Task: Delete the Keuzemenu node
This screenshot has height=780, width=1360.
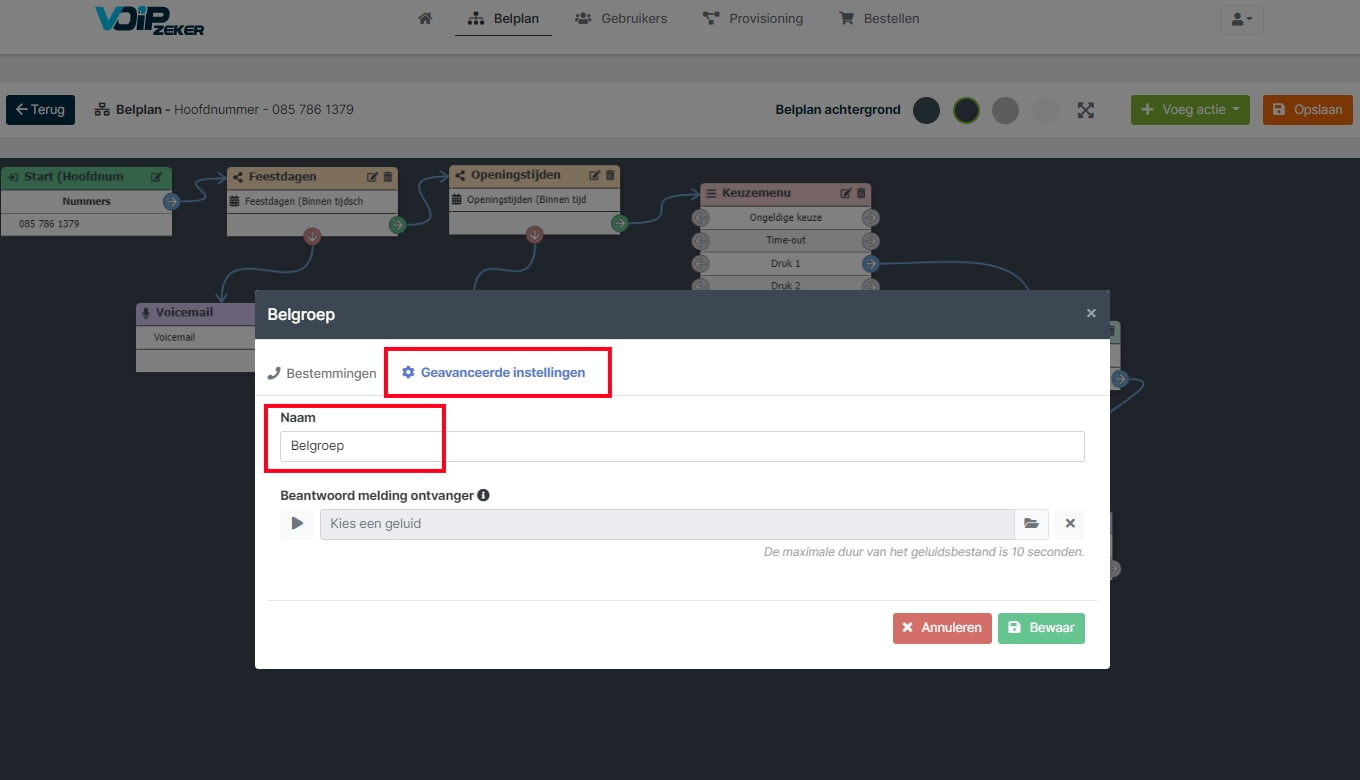Action: (x=861, y=193)
